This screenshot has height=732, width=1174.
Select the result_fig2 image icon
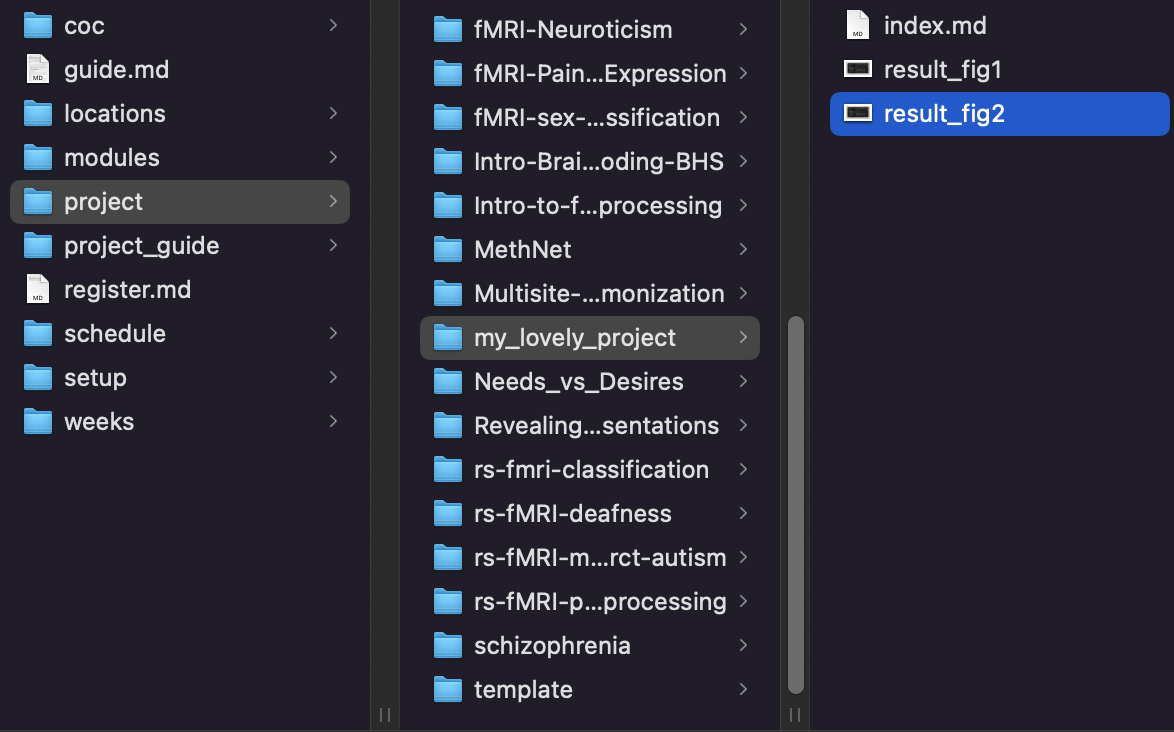857,114
